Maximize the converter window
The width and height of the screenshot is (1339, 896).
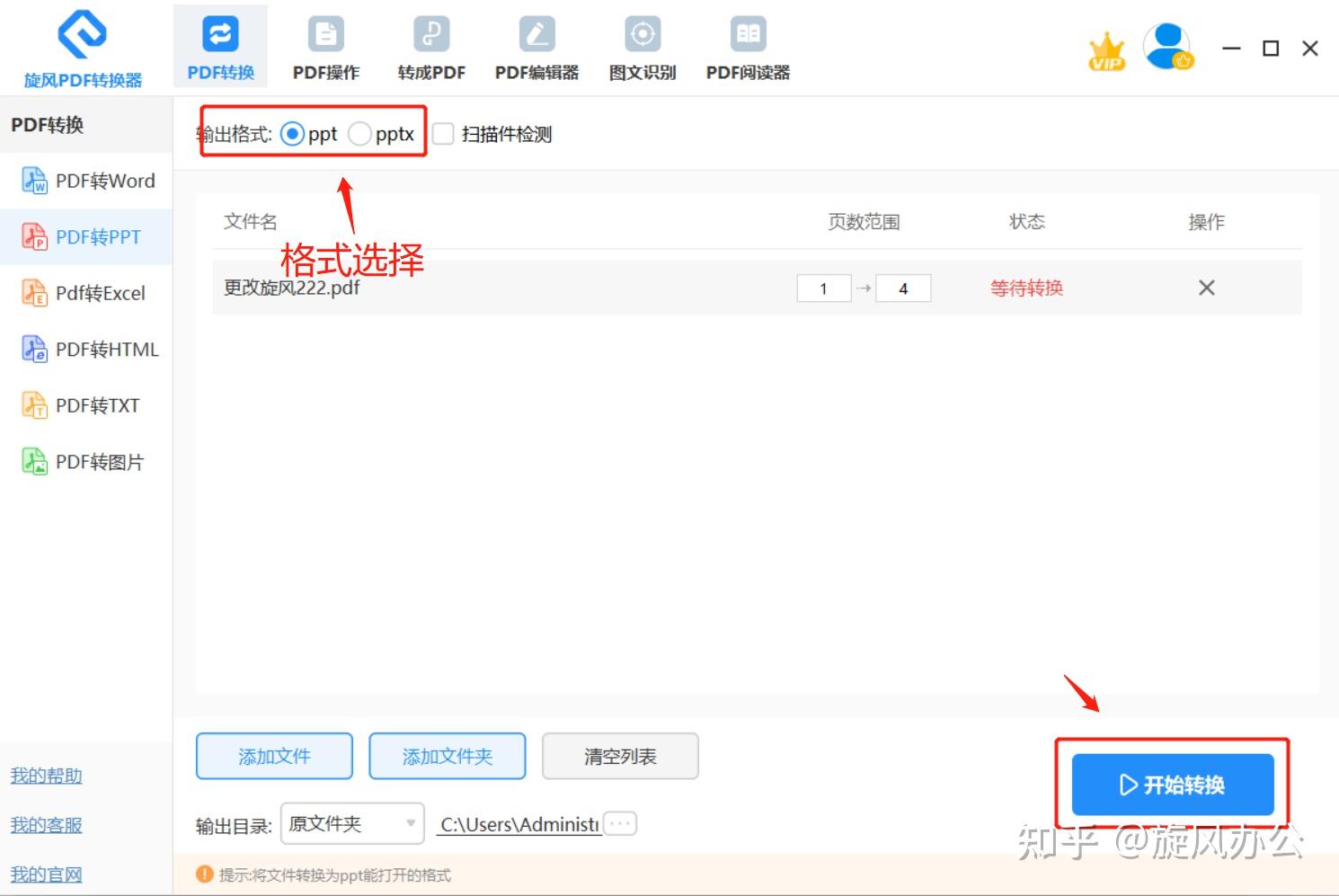click(1271, 48)
